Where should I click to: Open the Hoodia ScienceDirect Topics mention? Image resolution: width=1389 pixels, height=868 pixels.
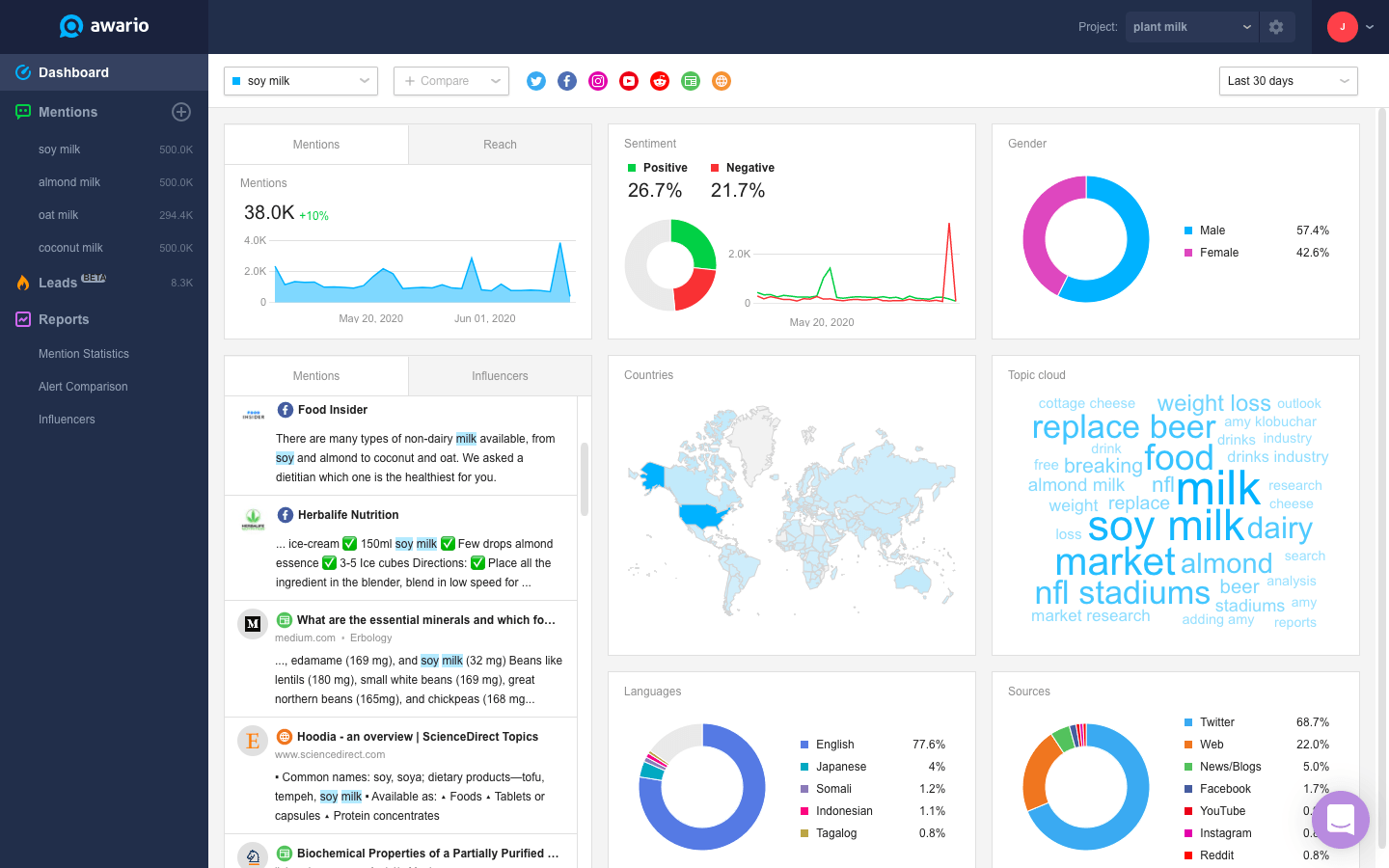401,775
